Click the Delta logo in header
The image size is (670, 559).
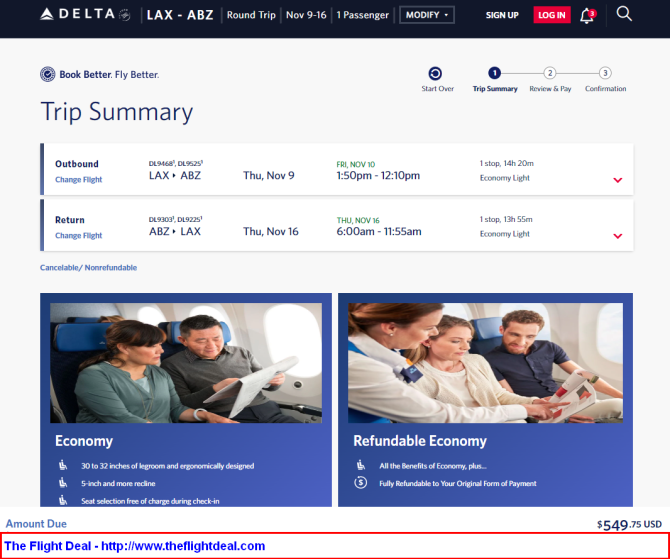(85, 15)
